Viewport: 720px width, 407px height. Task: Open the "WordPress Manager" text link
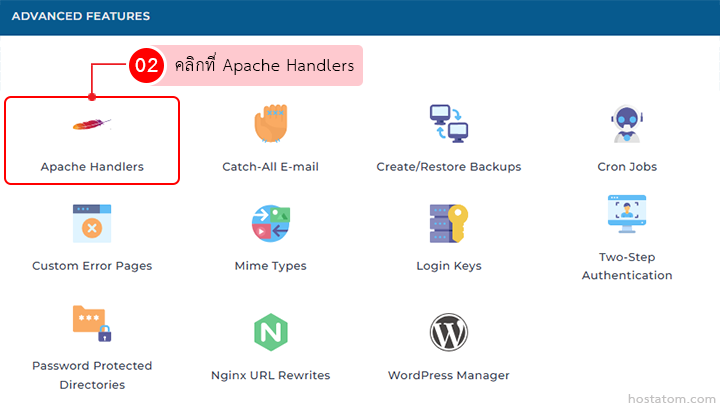[448, 376]
